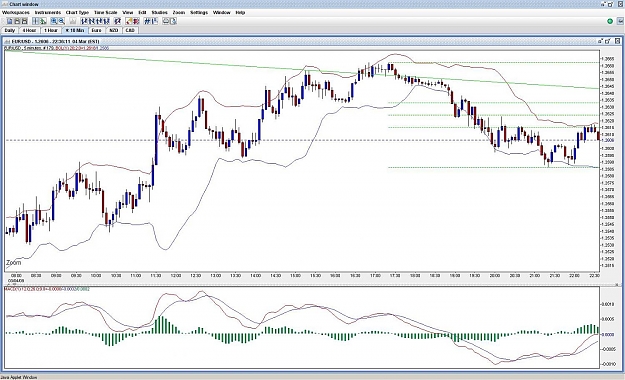Click the zoom in magnifier icon
The height and width of the screenshot is (380, 625).
54,21
